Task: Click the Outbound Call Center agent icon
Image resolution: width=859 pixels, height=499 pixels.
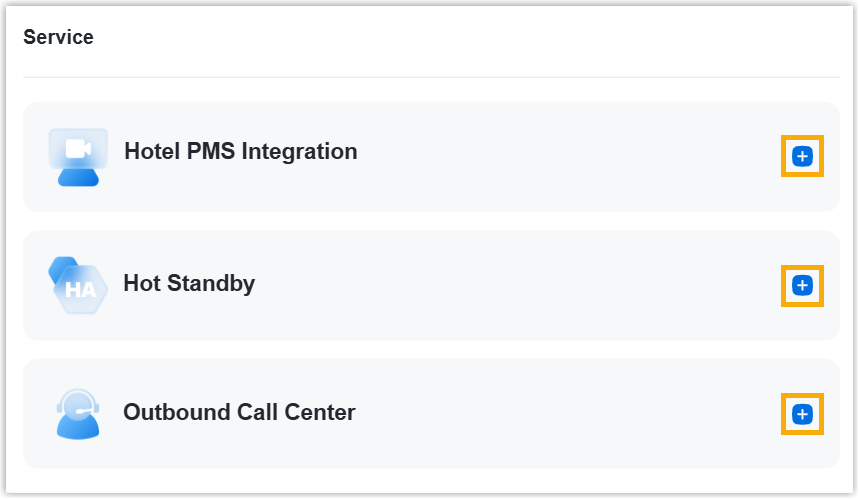Action: [78, 413]
